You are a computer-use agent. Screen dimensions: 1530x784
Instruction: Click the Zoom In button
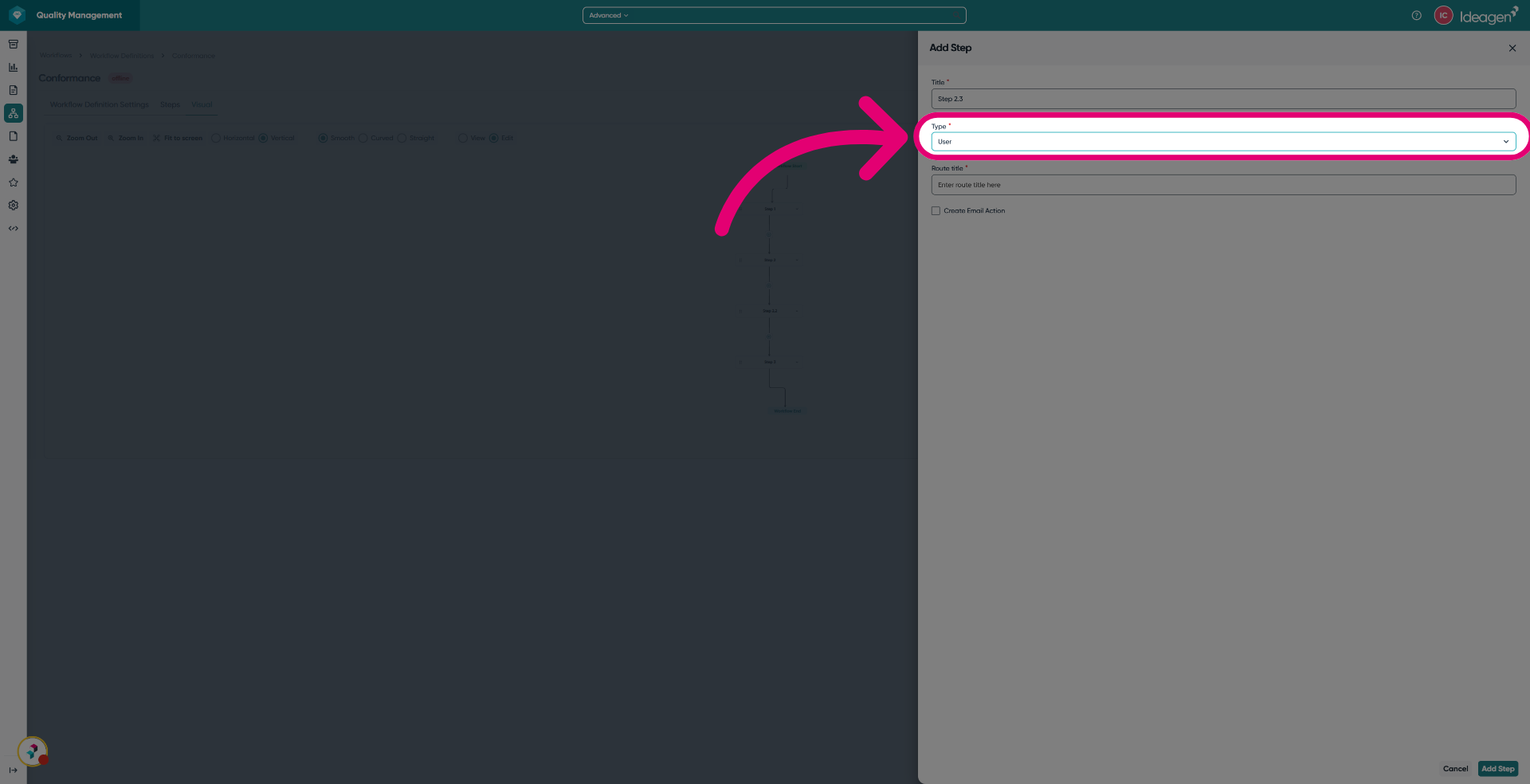[126, 138]
